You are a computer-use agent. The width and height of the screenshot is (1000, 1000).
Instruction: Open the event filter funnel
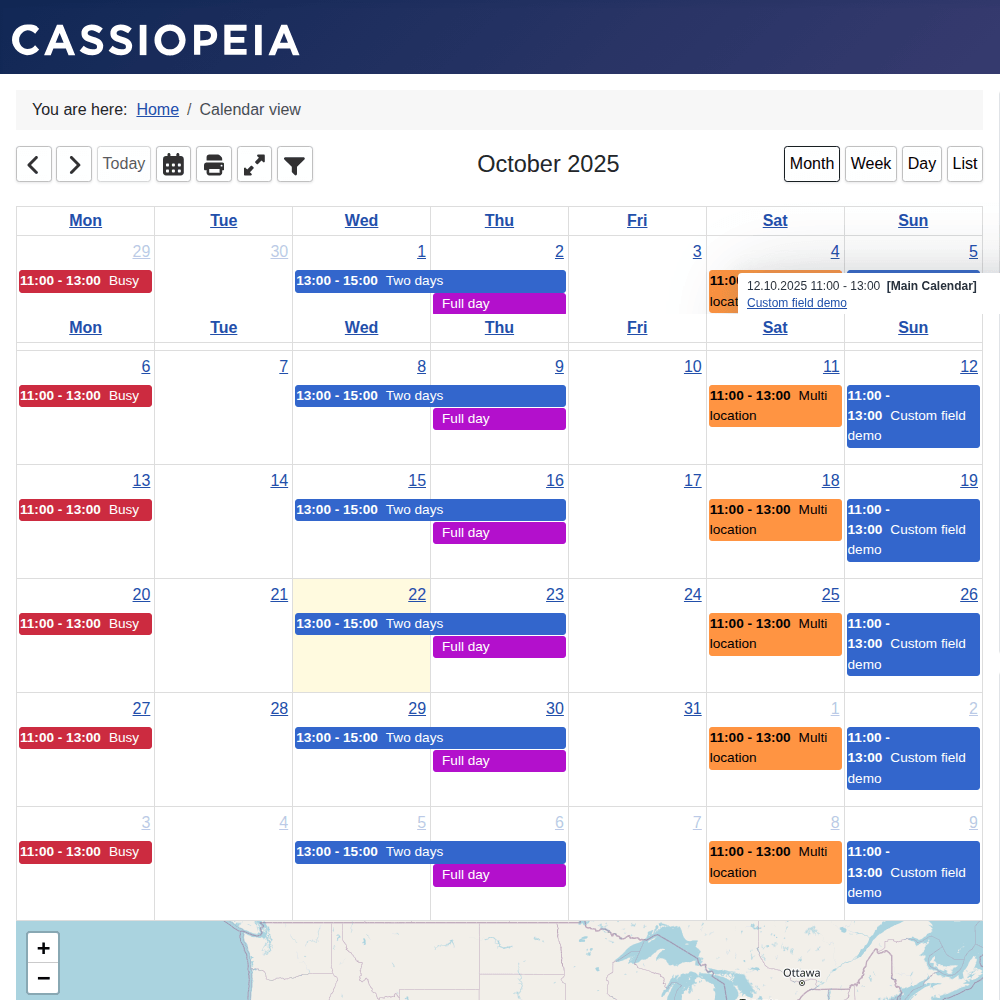(294, 164)
